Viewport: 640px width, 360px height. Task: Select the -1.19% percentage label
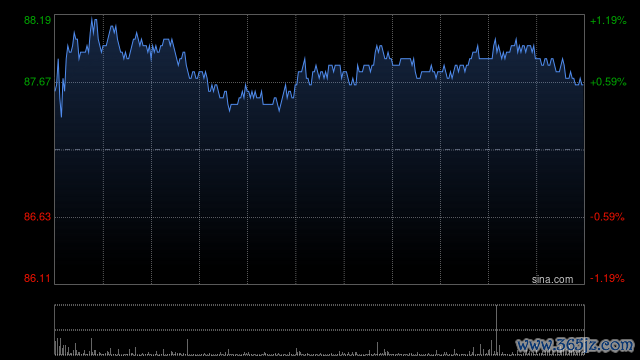(607, 278)
